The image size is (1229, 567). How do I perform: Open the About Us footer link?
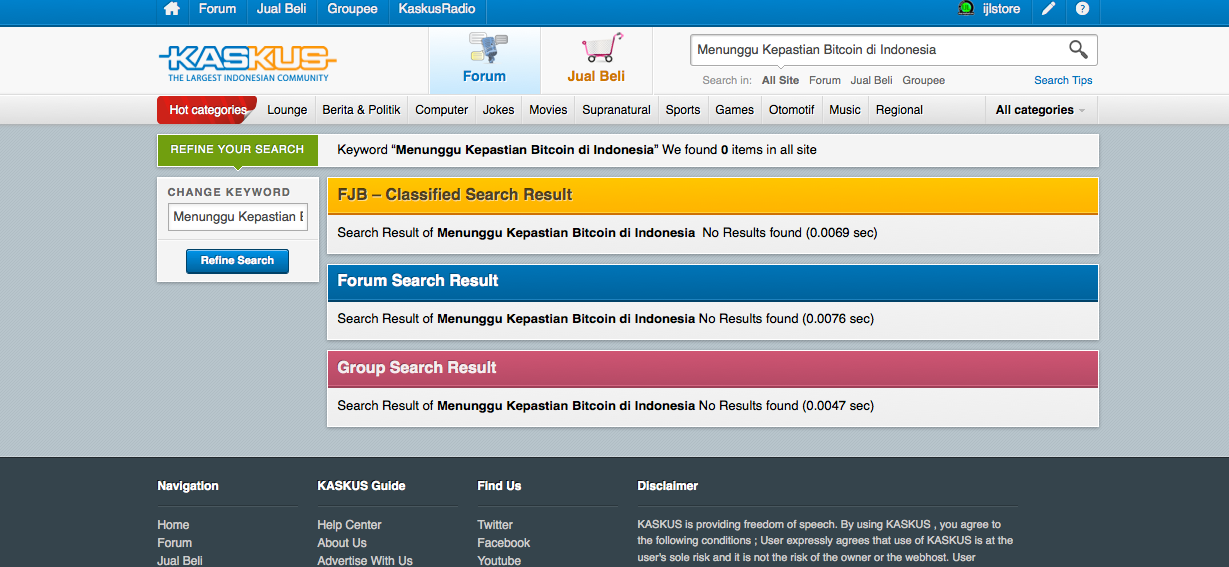[342, 543]
